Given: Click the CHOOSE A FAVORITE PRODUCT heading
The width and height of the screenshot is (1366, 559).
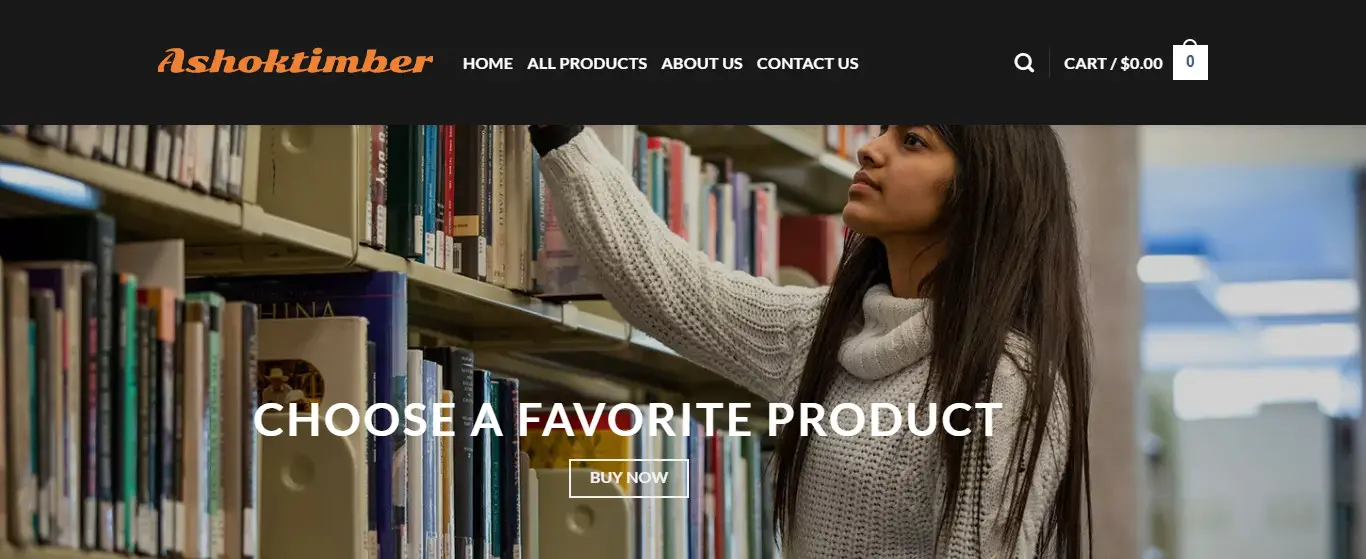Looking at the screenshot, I should tap(627, 420).
